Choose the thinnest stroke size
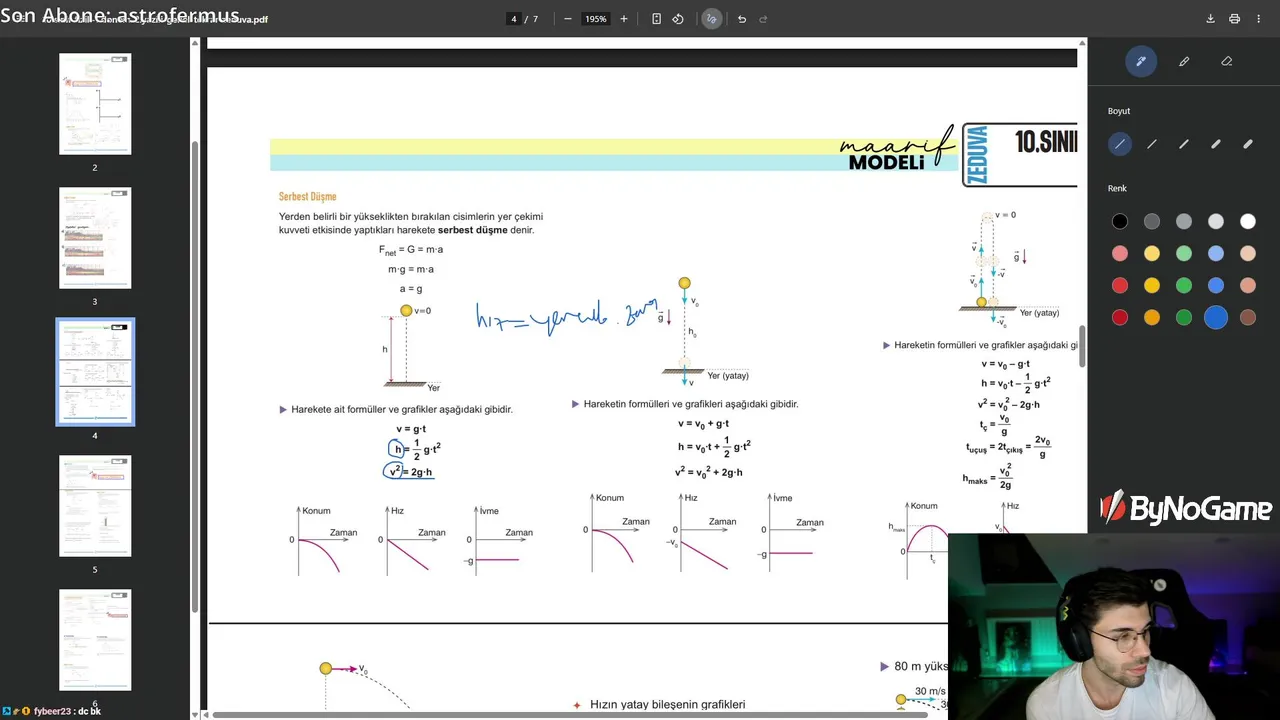The width and height of the screenshot is (1280, 720). click(1120, 144)
